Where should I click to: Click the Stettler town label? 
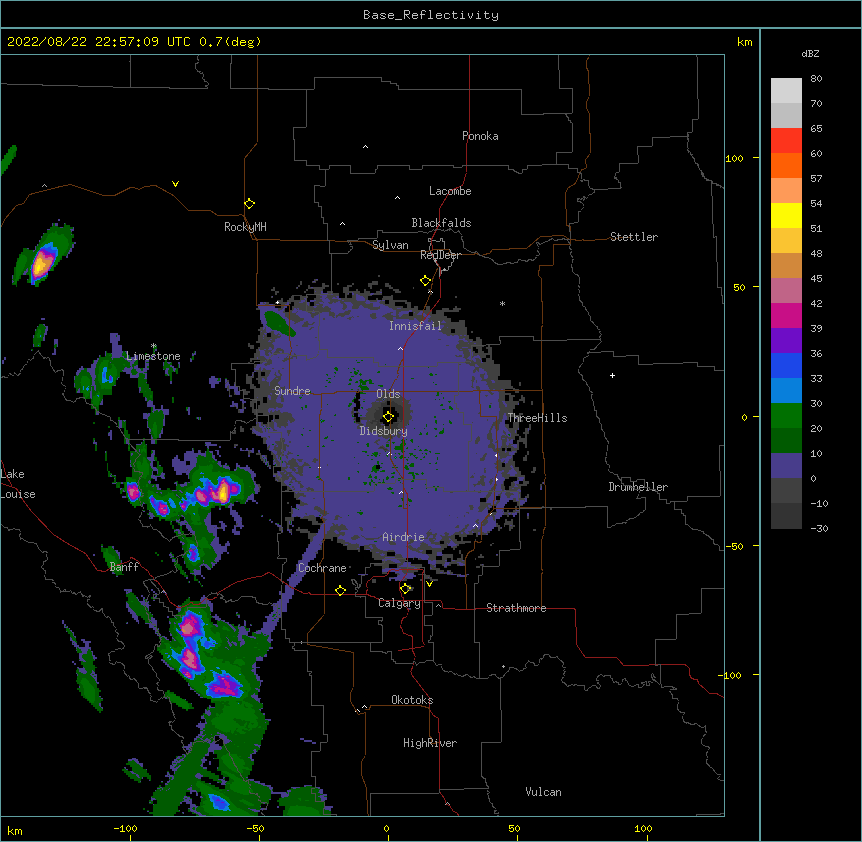(634, 237)
